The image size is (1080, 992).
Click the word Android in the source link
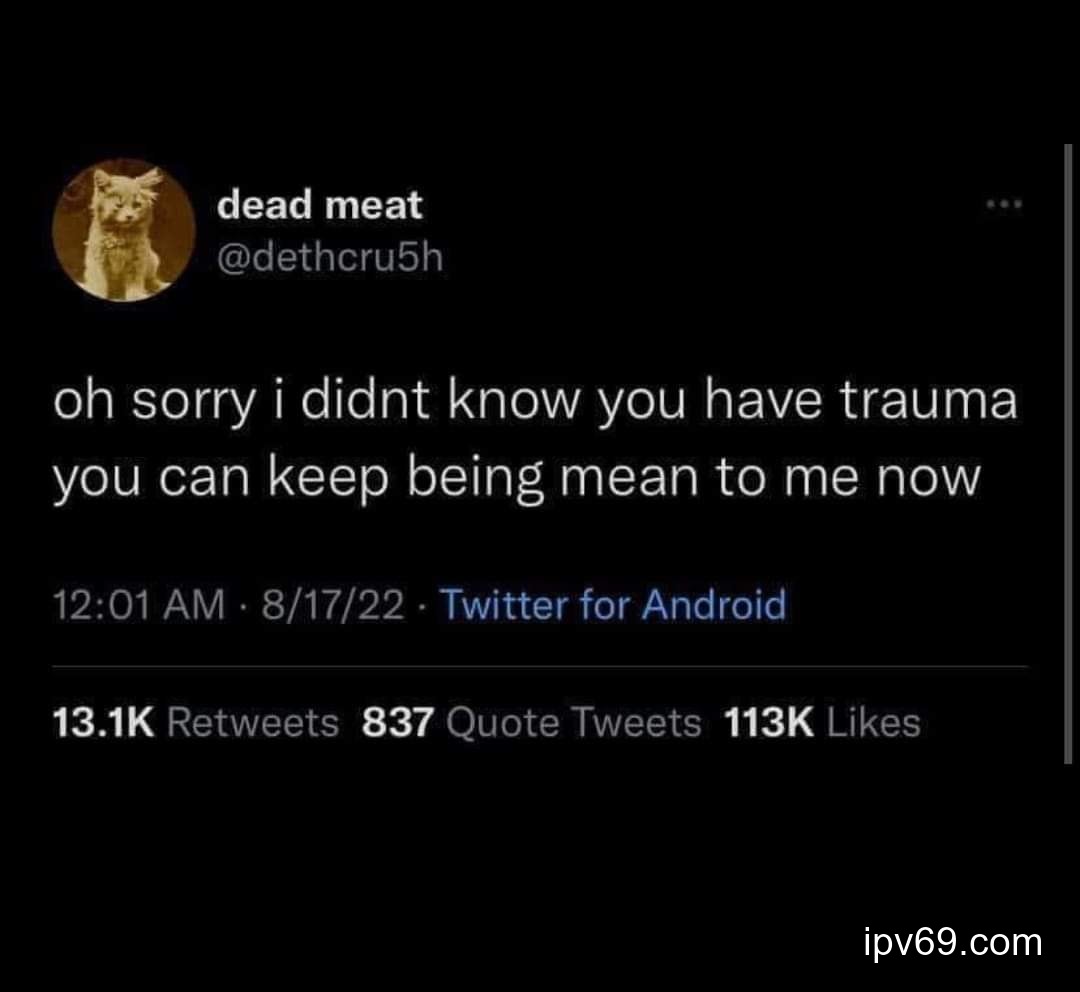click(714, 604)
